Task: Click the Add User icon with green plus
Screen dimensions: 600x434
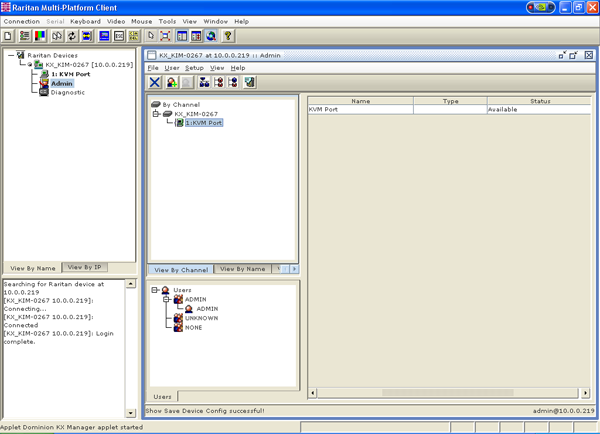Action: coord(172,82)
